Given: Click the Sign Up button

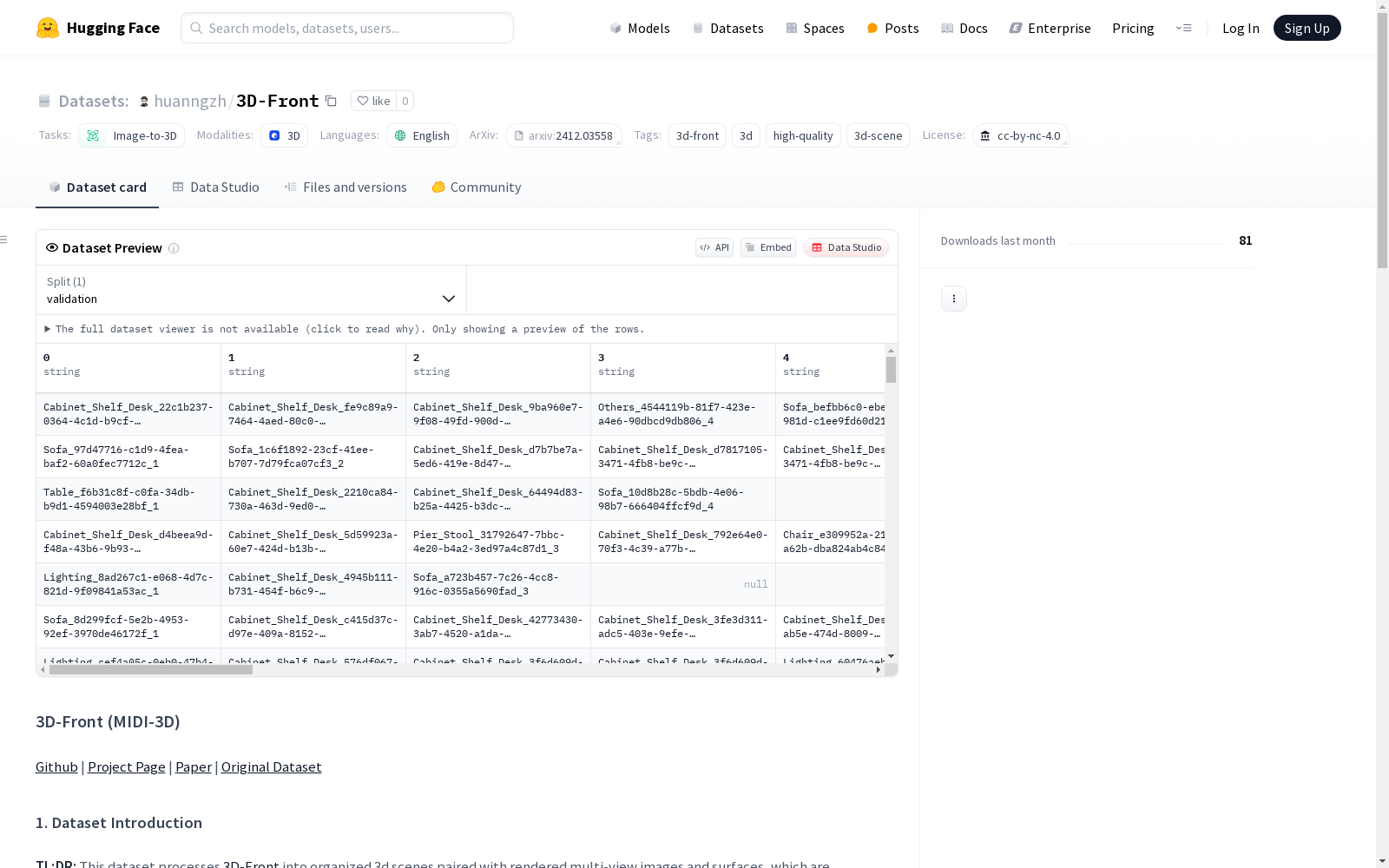Looking at the screenshot, I should click(x=1307, y=28).
